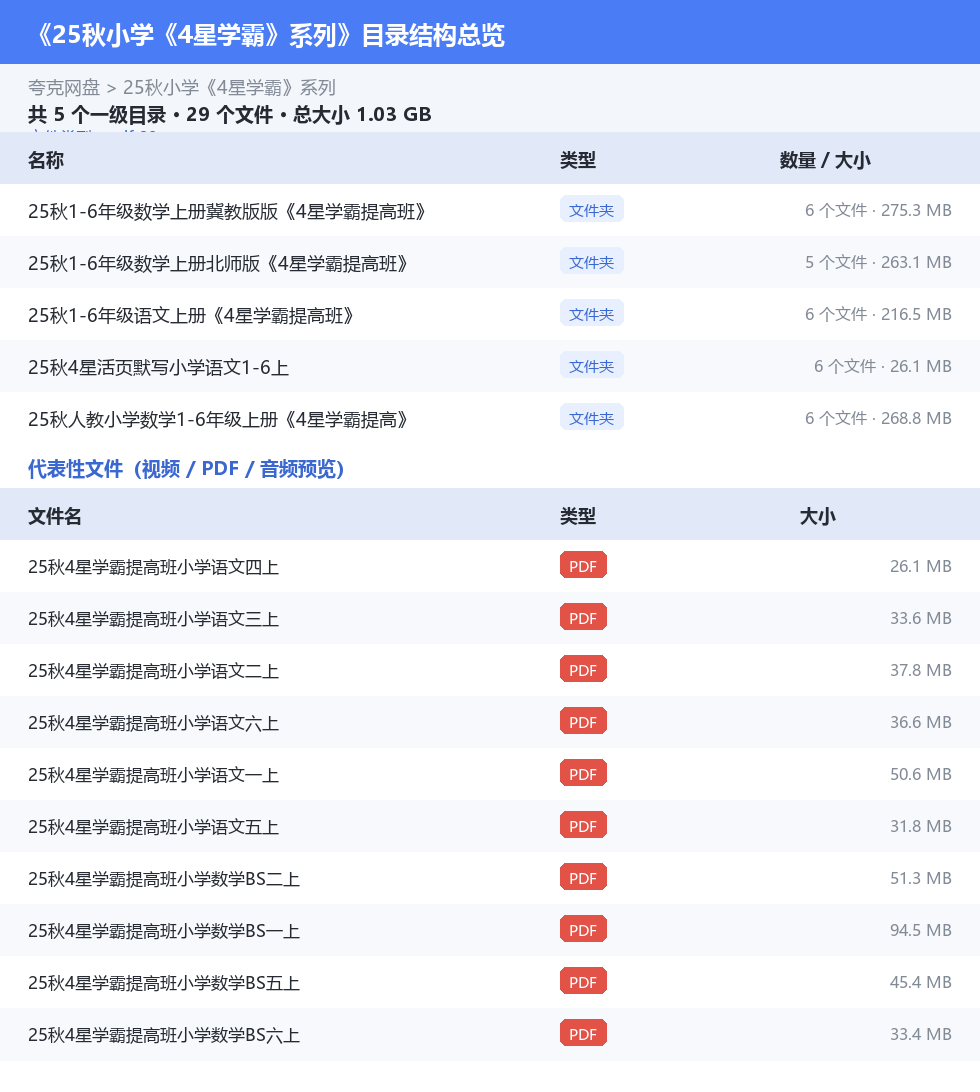
Task: Open folder 25秋1-6年级数学上册冀教版版《4星学霸提高班》
Action: click(226, 211)
